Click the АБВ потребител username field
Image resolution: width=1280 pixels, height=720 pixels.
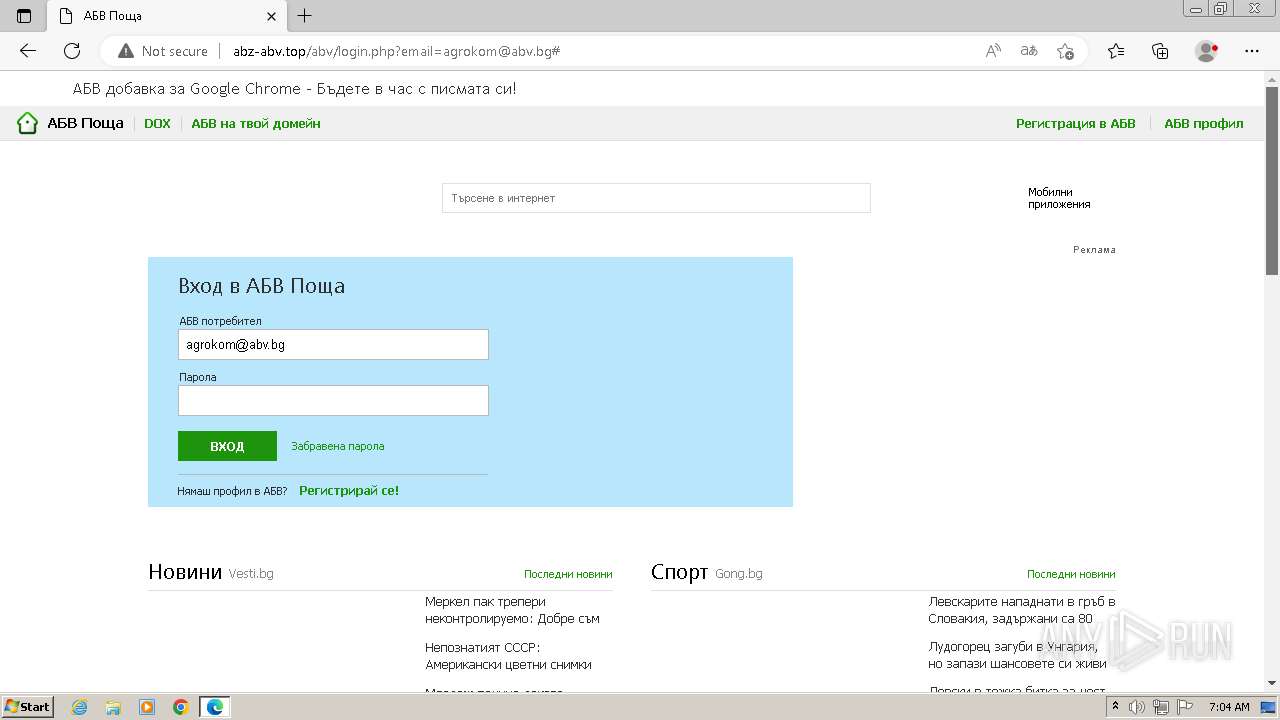coord(333,344)
